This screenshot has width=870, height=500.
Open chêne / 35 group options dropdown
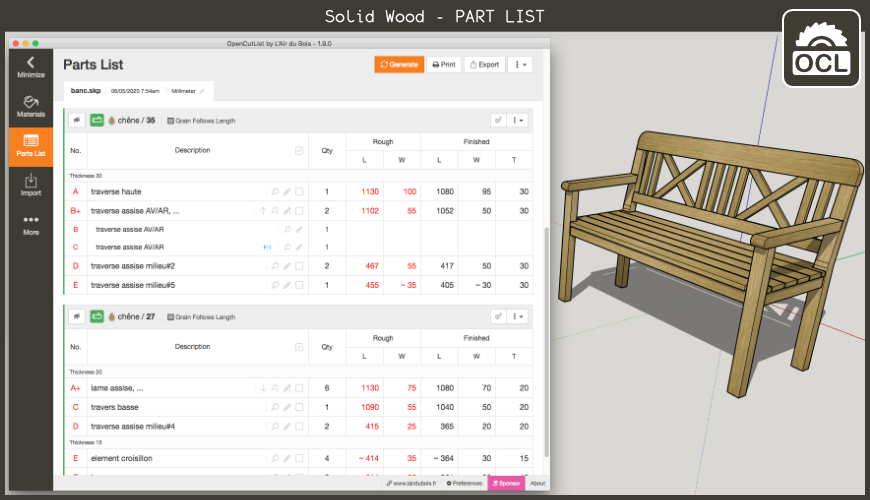(x=518, y=120)
